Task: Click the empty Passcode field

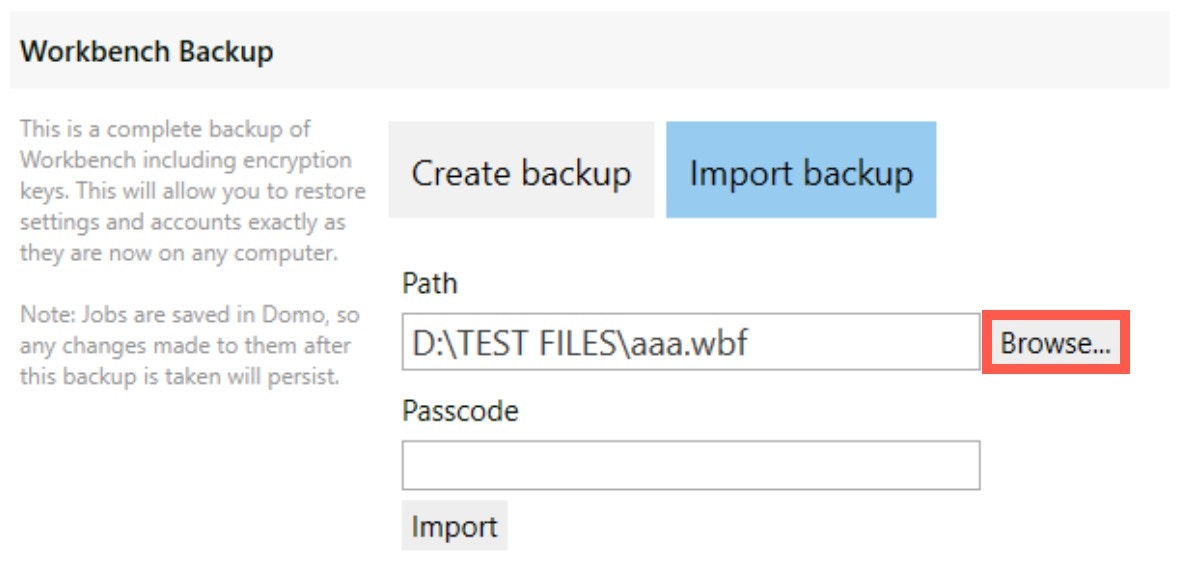Action: pos(690,467)
